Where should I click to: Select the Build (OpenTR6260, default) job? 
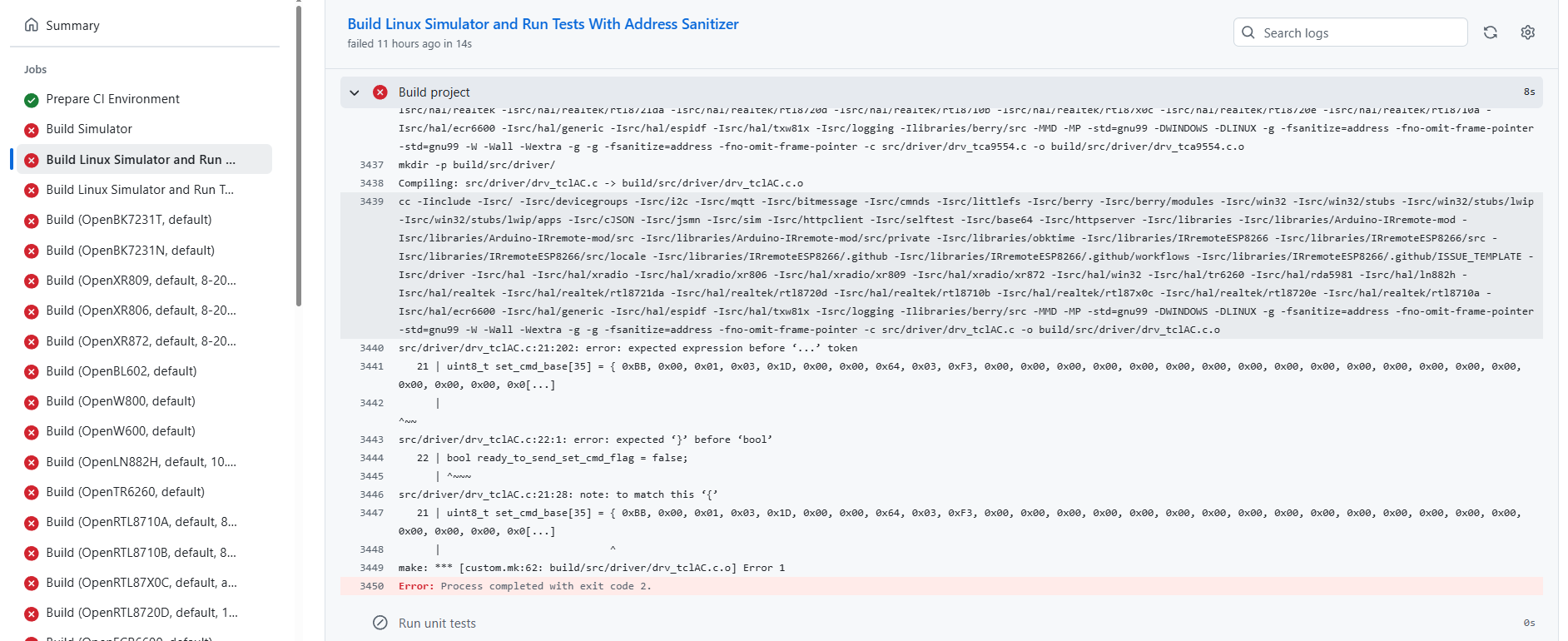126,492
